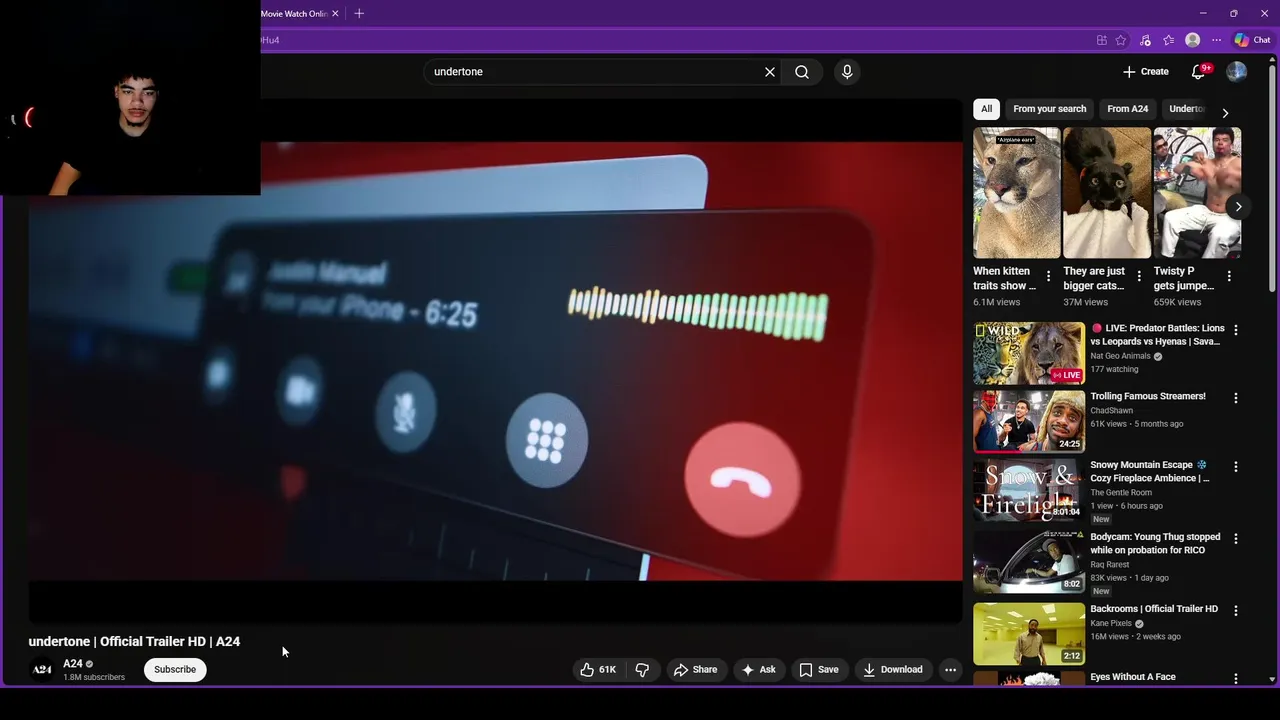Click the Nat Geo Animals channel name

click(x=1121, y=356)
